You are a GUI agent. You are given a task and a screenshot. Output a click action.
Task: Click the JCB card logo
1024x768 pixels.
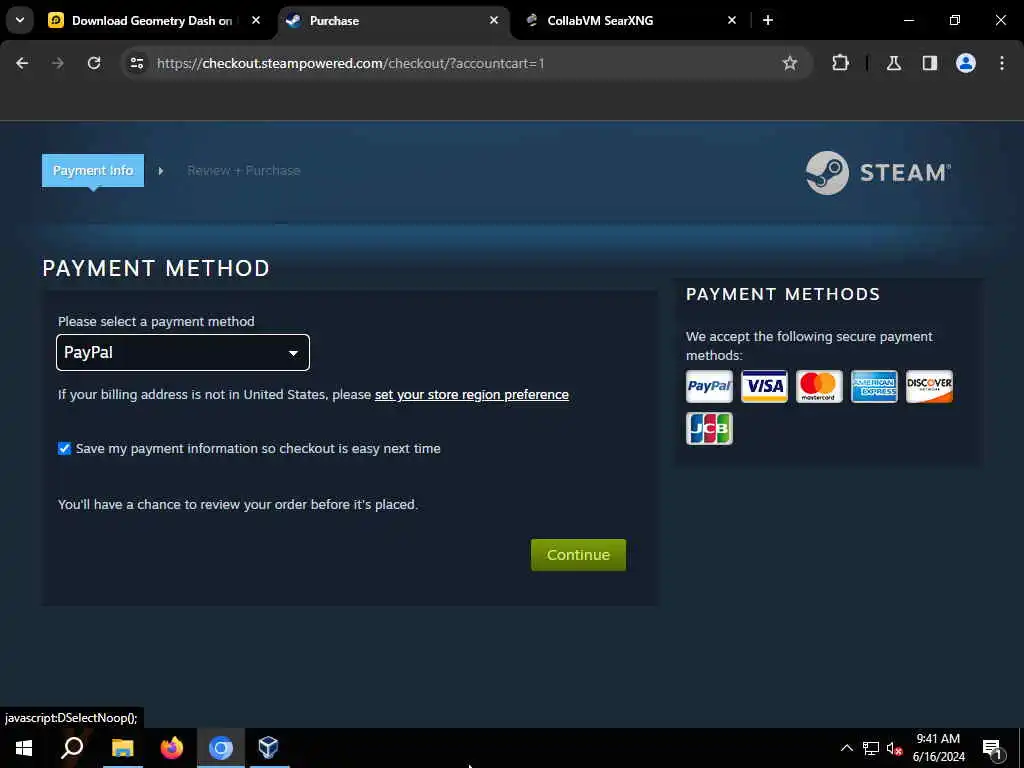(709, 428)
